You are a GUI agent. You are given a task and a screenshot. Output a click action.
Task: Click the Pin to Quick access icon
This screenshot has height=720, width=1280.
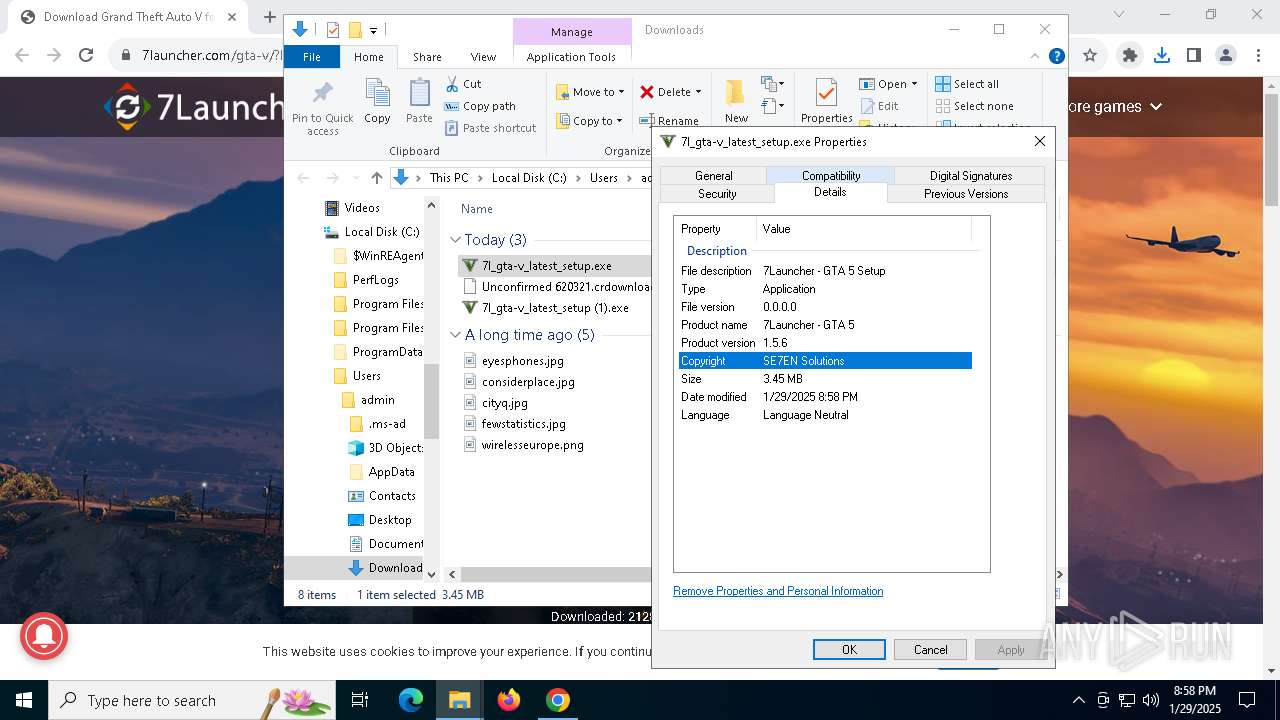[x=322, y=95]
